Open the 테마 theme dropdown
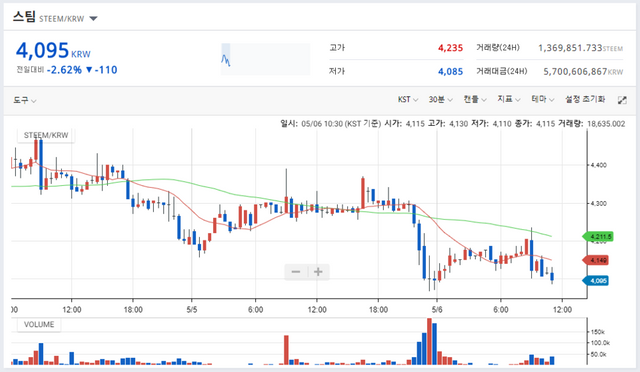 pyautogui.click(x=542, y=99)
